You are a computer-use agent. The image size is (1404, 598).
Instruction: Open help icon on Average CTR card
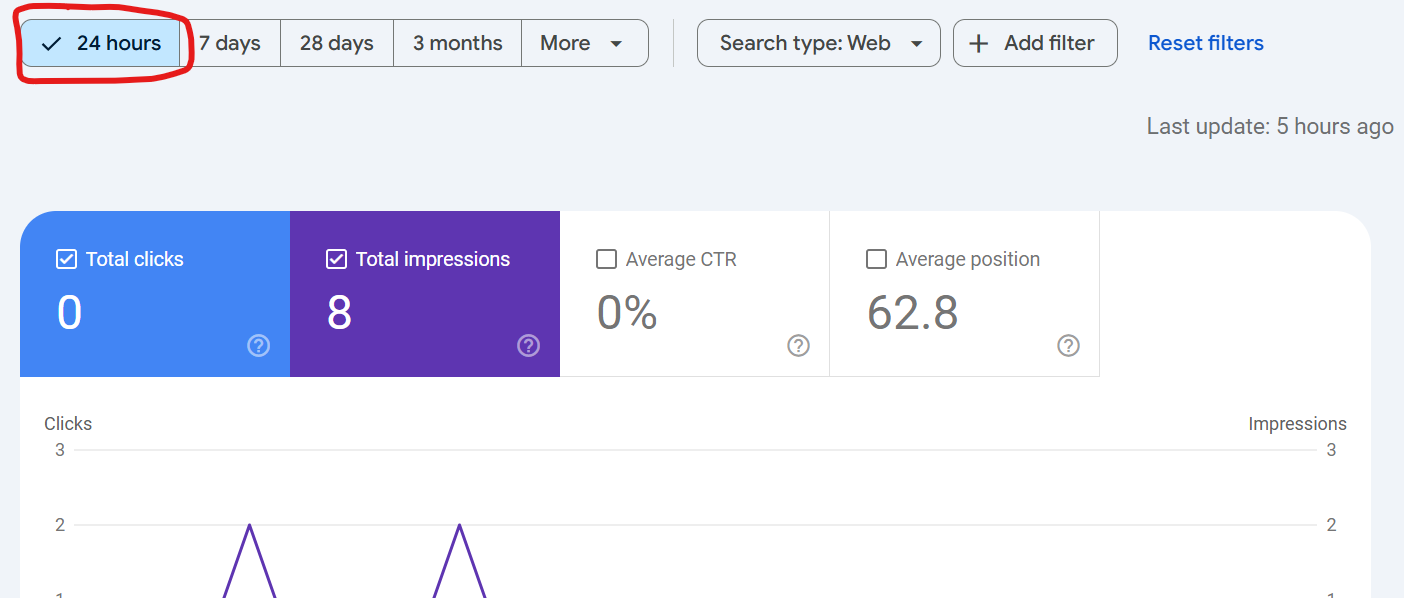tap(798, 346)
